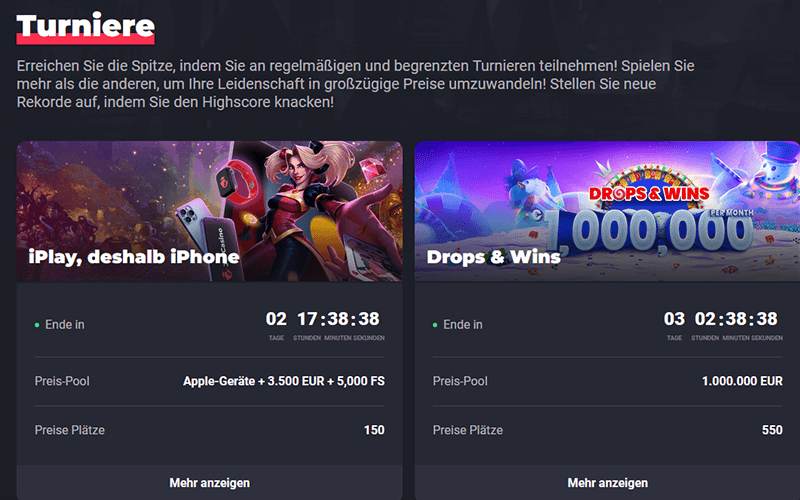800x500 pixels.
Task: Click the green status dot in iPlay card
Action: click(x=37, y=325)
